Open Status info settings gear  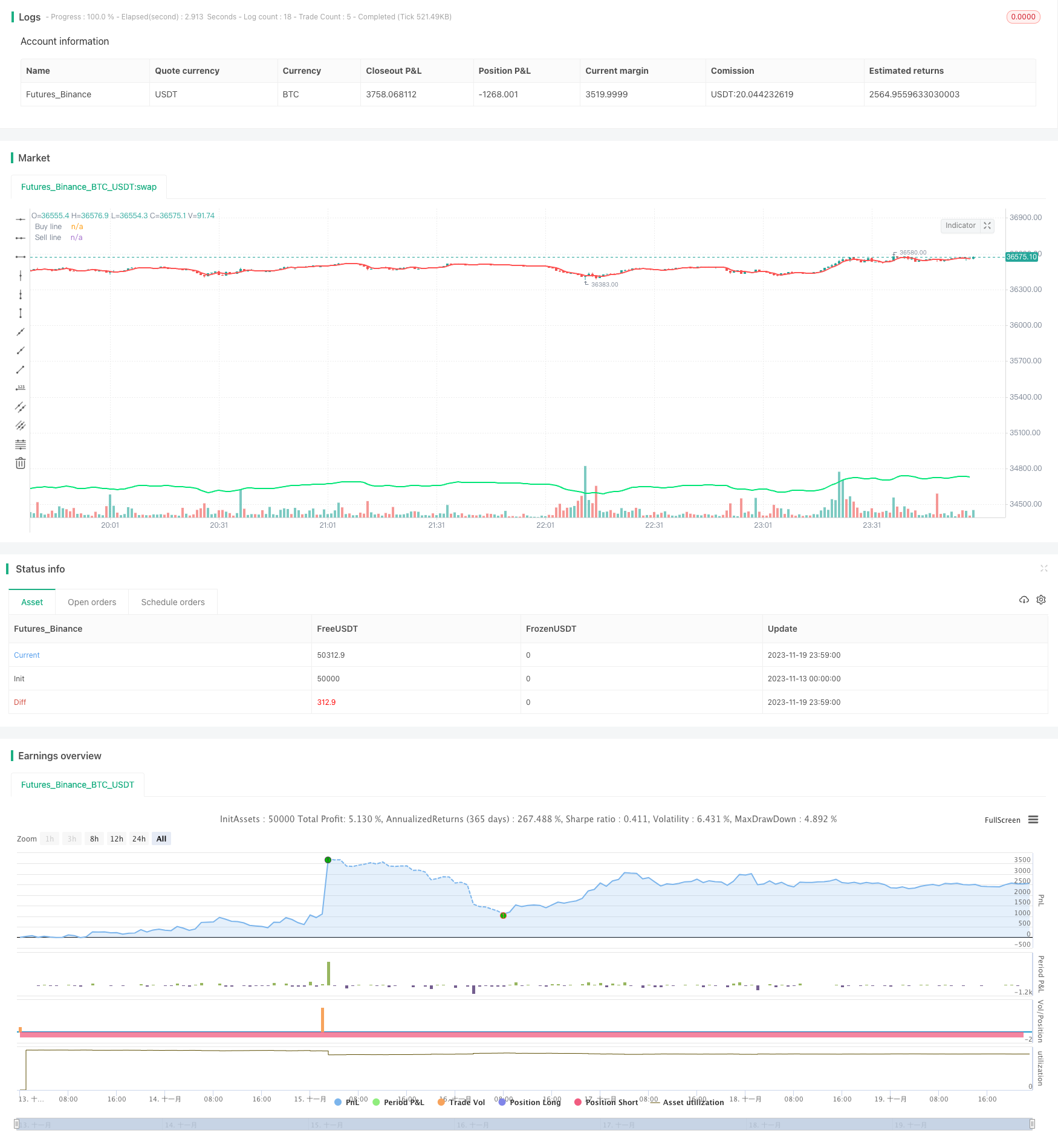pos(1041,600)
